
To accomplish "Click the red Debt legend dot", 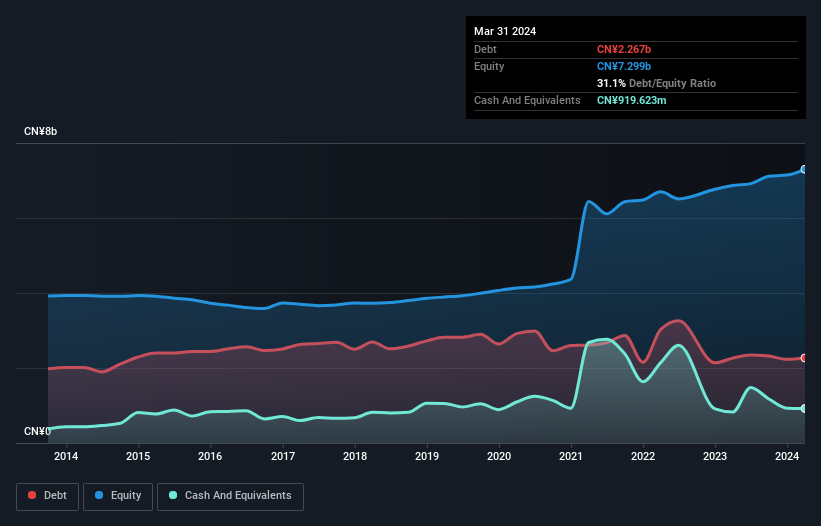I will coord(32,495).
